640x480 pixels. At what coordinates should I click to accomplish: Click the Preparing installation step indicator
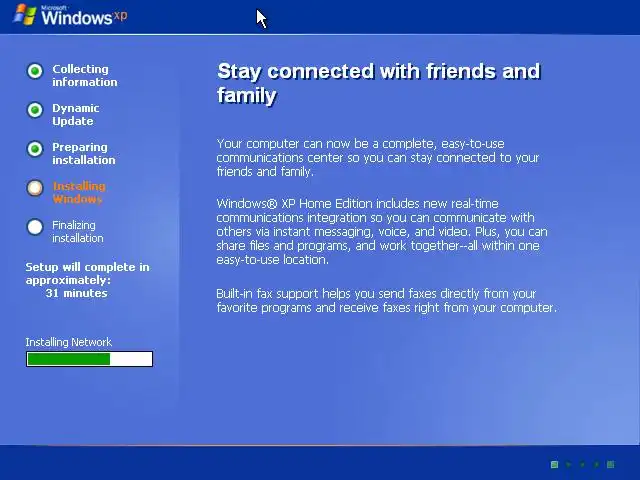(35, 149)
